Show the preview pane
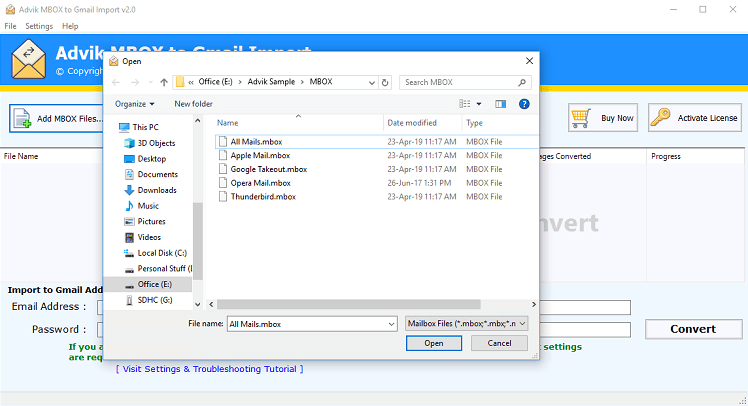 click(x=500, y=104)
